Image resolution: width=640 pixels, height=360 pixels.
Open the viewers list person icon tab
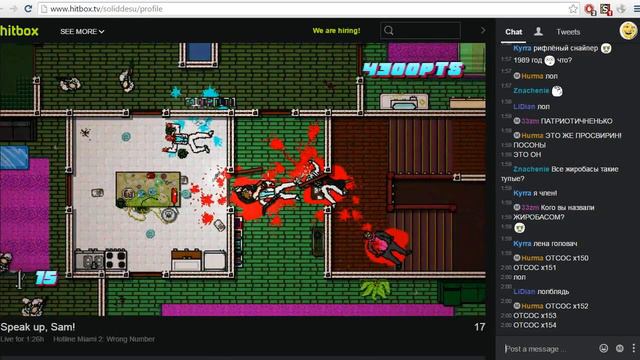tap(538, 31)
